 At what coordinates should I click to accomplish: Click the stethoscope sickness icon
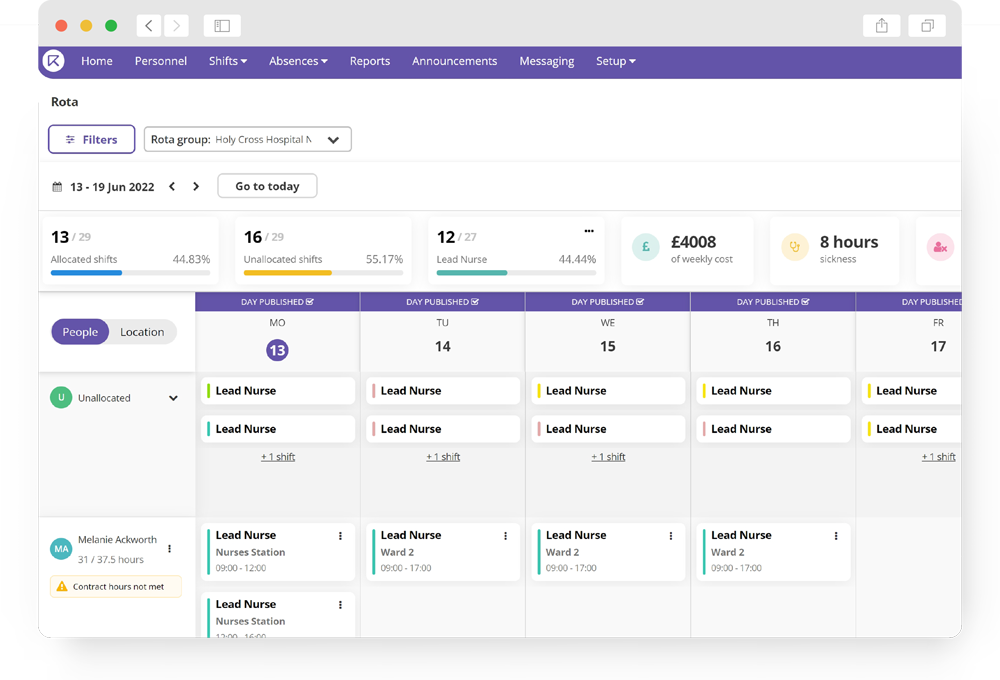tap(795, 247)
